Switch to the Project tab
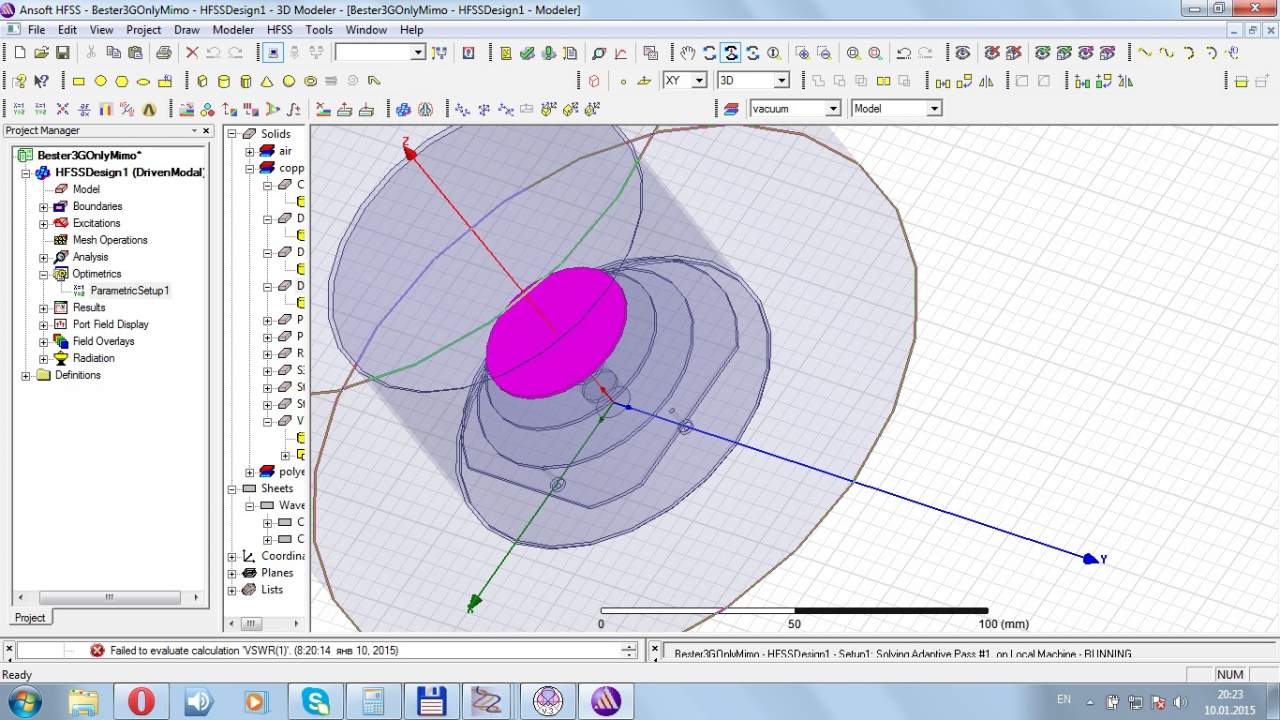1280x720 pixels. tap(30, 617)
